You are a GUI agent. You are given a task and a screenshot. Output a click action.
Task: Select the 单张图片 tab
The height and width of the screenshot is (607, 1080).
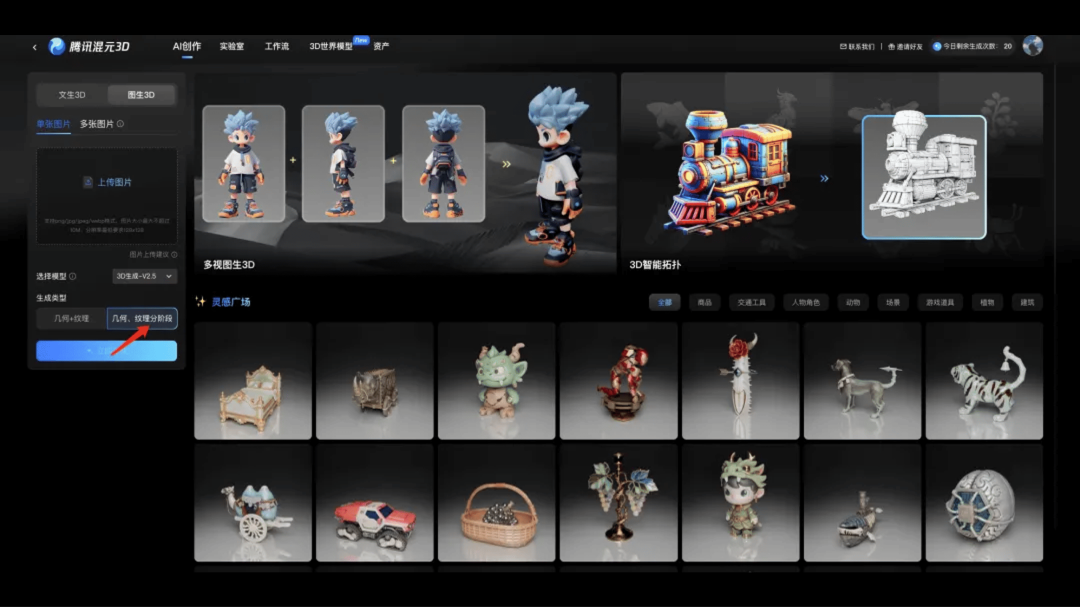[x=53, y=124]
